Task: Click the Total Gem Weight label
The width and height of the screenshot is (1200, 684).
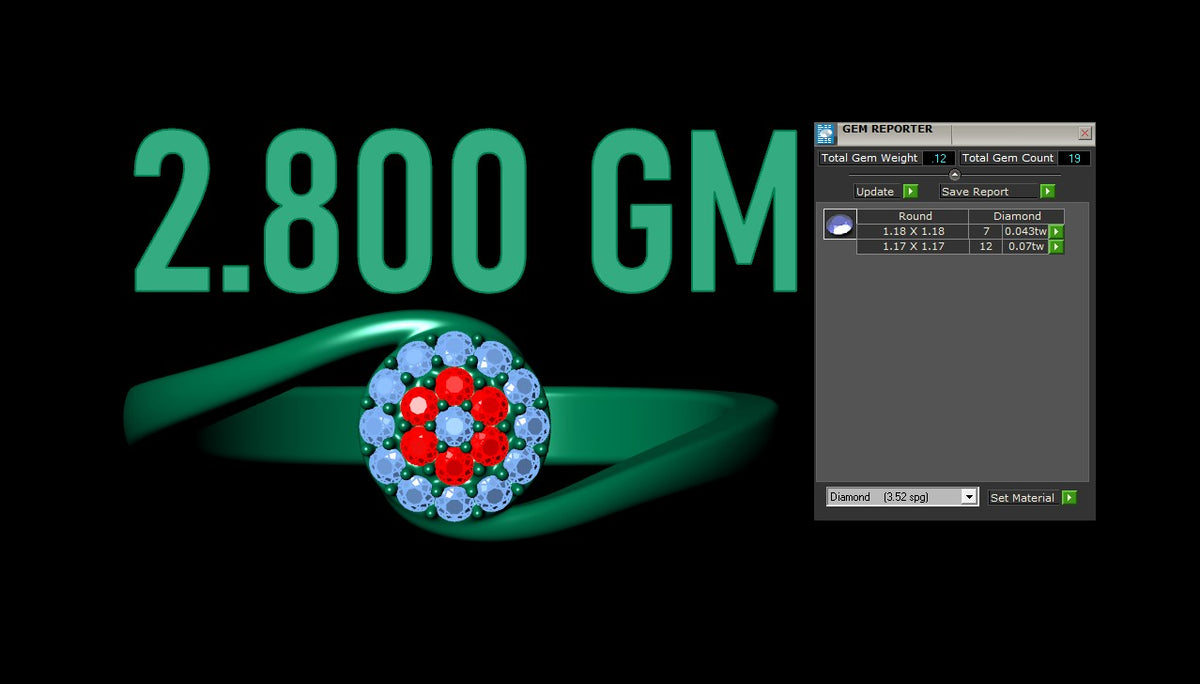Action: 870,158
